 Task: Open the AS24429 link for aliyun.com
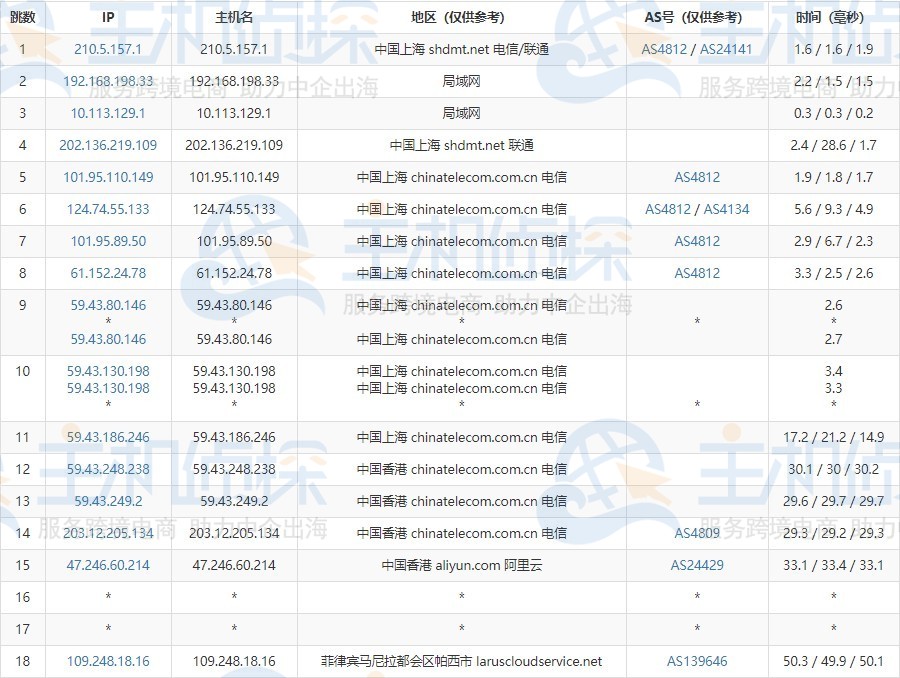click(x=697, y=565)
